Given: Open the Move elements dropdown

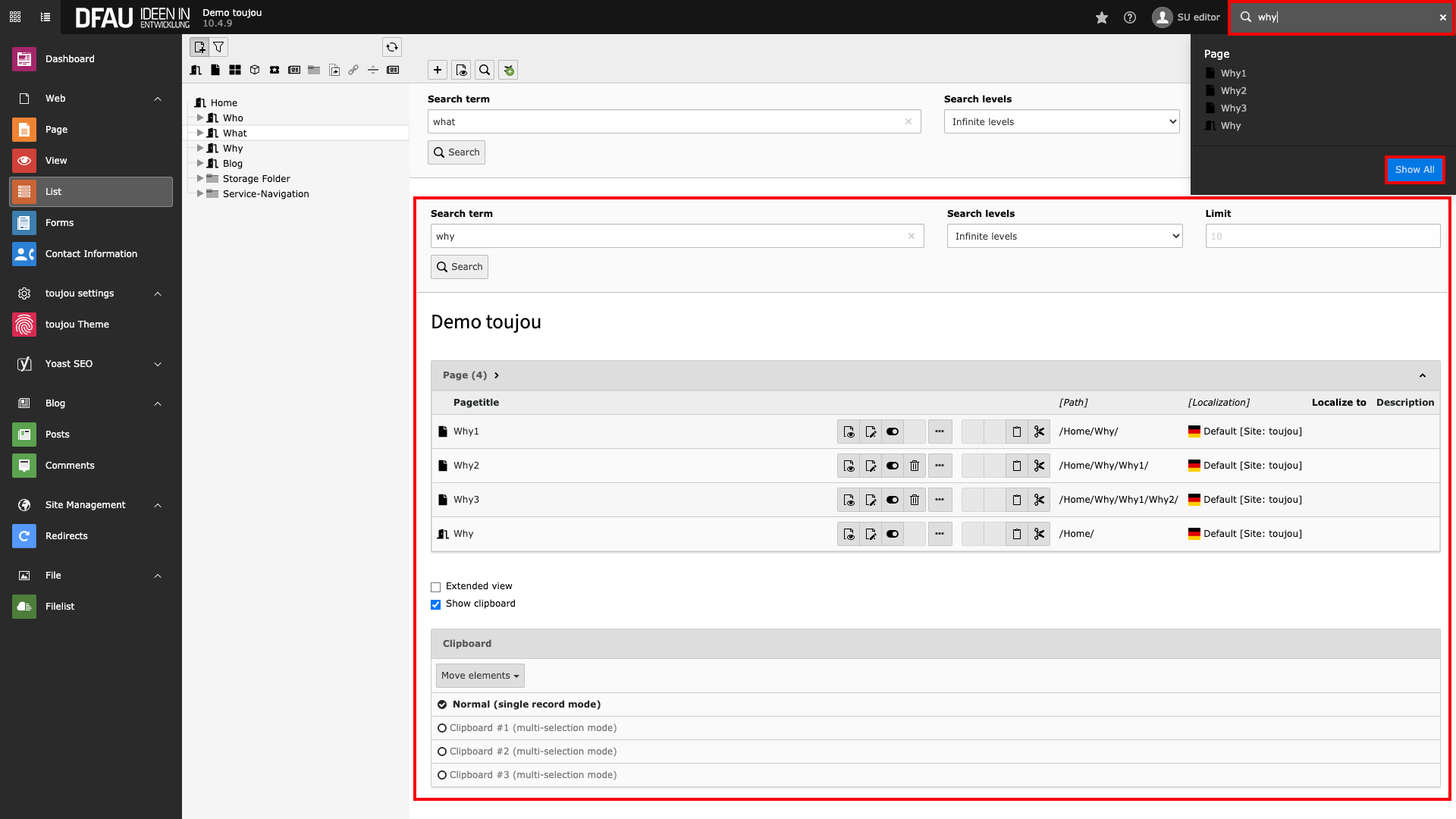Looking at the screenshot, I should (480, 676).
